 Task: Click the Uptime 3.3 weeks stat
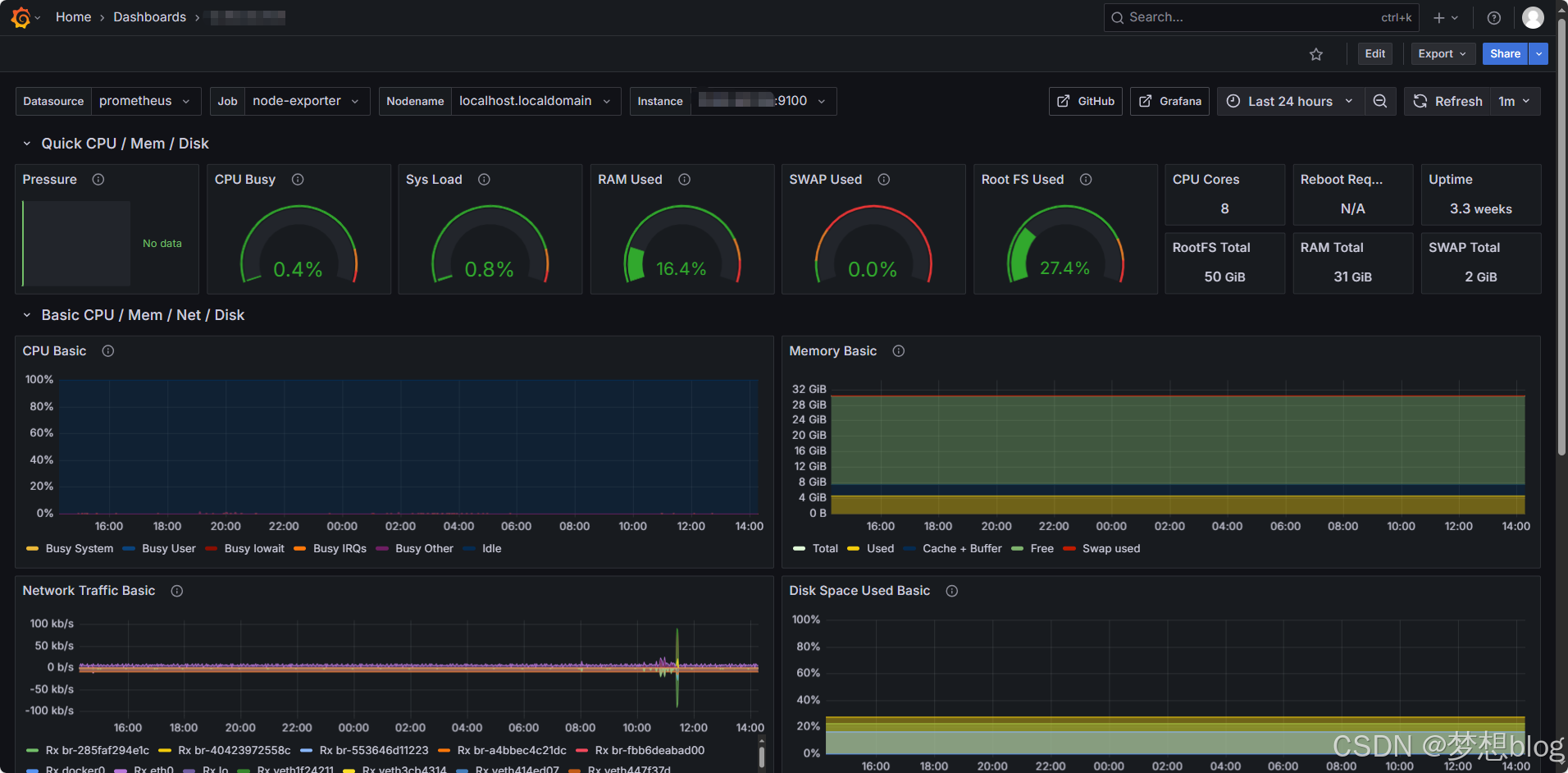pos(1480,195)
